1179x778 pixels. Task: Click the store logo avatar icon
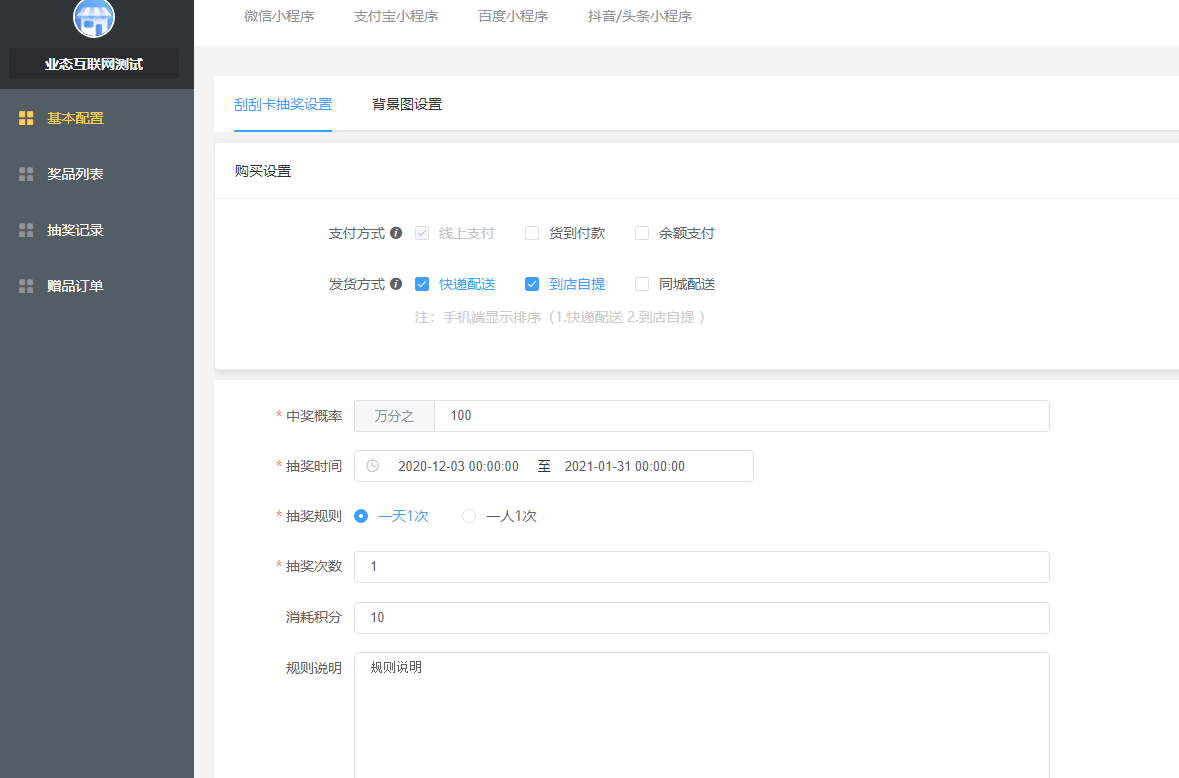94,17
